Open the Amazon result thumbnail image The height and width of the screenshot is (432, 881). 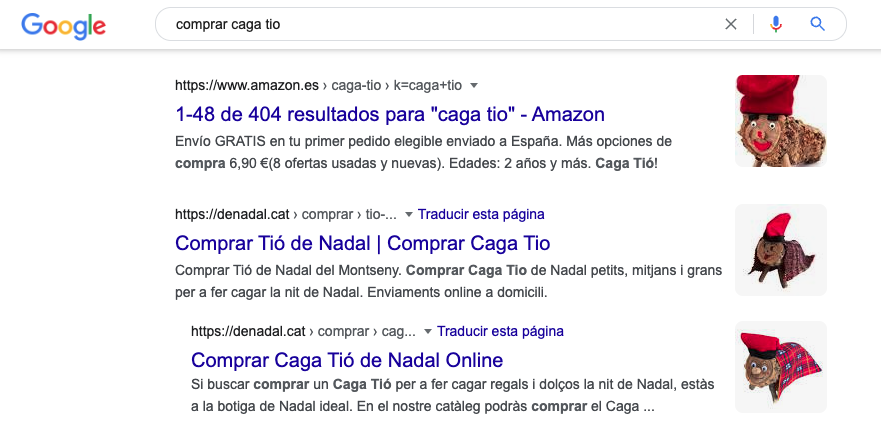[780, 121]
